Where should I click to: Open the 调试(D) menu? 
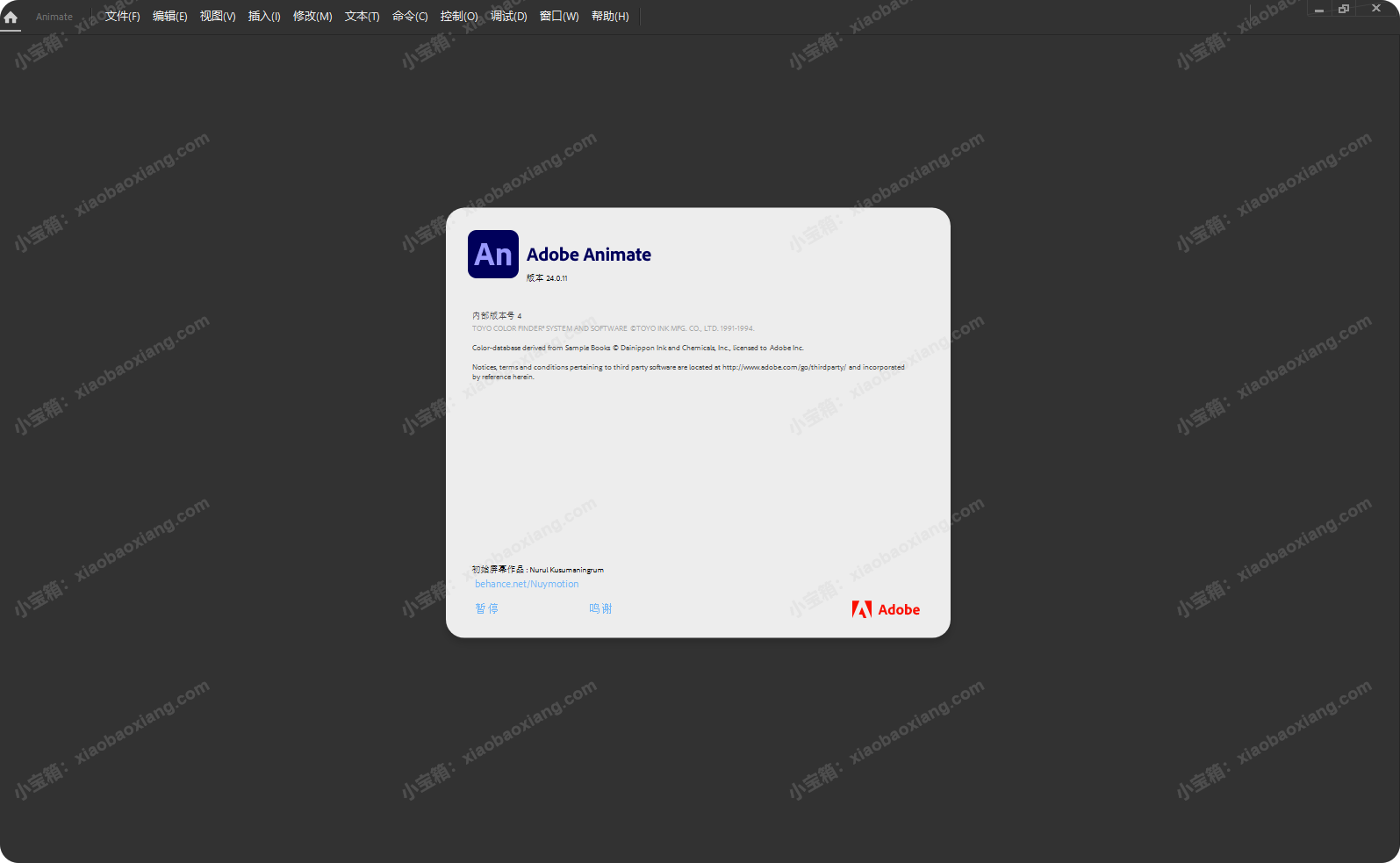pyautogui.click(x=508, y=17)
